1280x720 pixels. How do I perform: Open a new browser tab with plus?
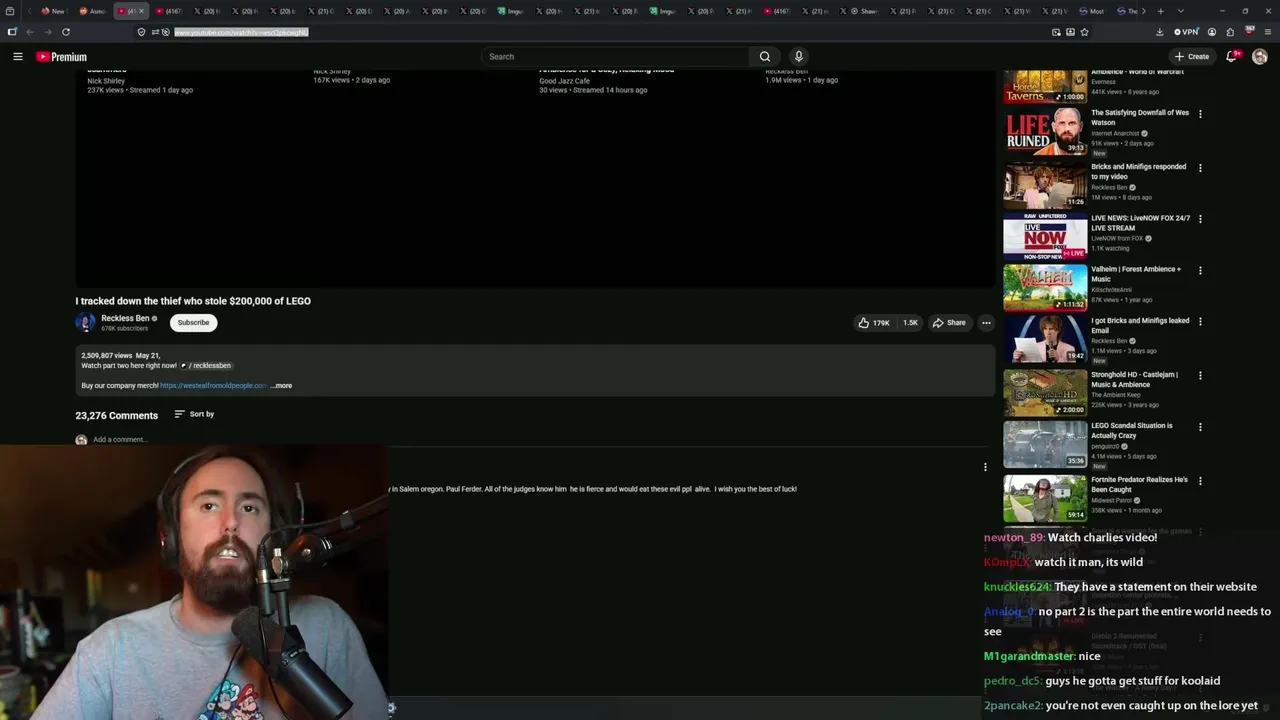tap(1160, 11)
